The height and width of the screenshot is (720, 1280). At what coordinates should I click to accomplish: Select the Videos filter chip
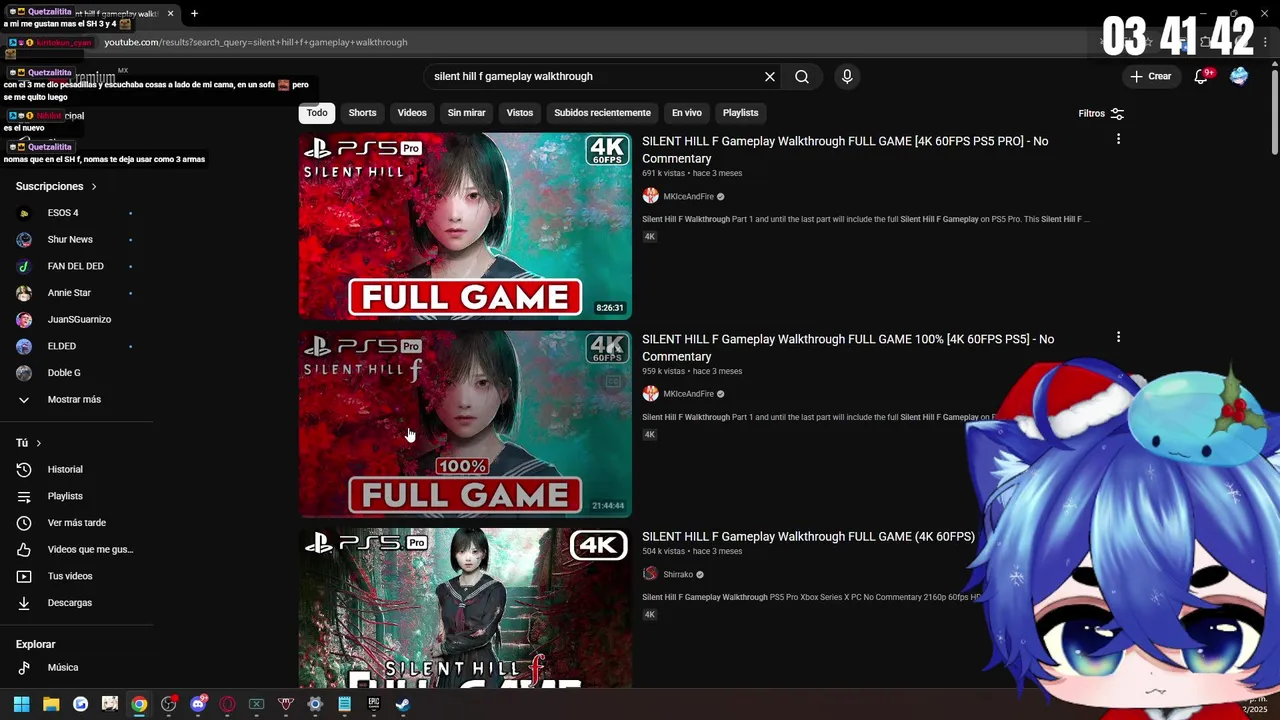pyautogui.click(x=412, y=113)
